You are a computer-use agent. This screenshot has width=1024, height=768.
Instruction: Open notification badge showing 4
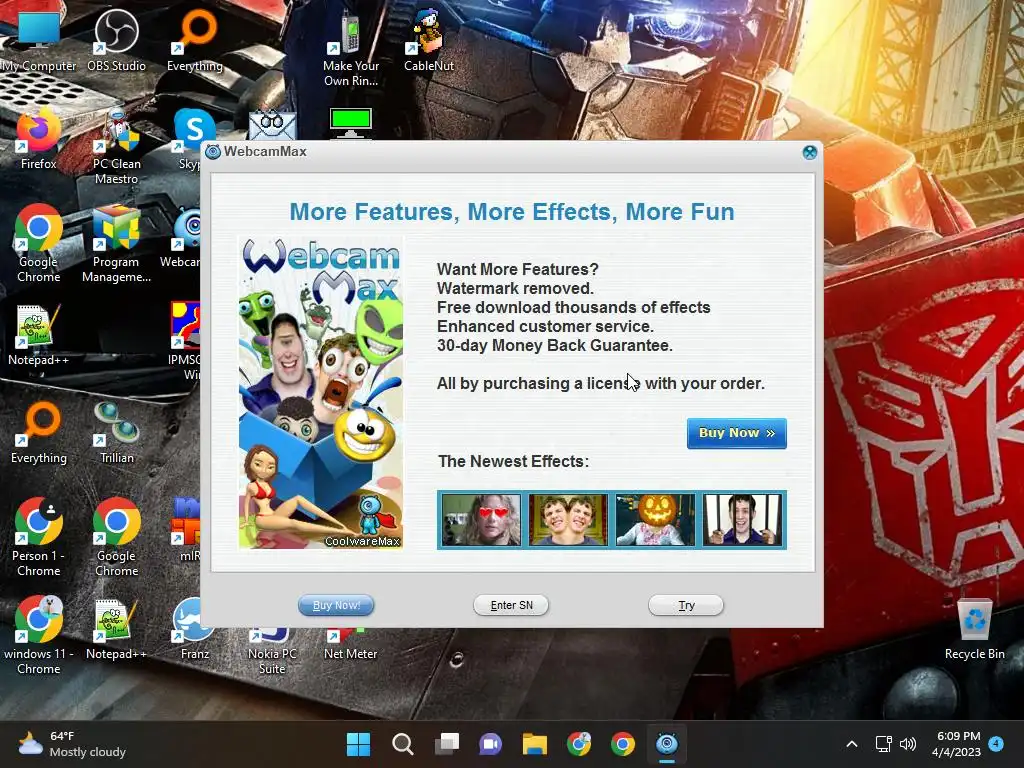click(996, 744)
